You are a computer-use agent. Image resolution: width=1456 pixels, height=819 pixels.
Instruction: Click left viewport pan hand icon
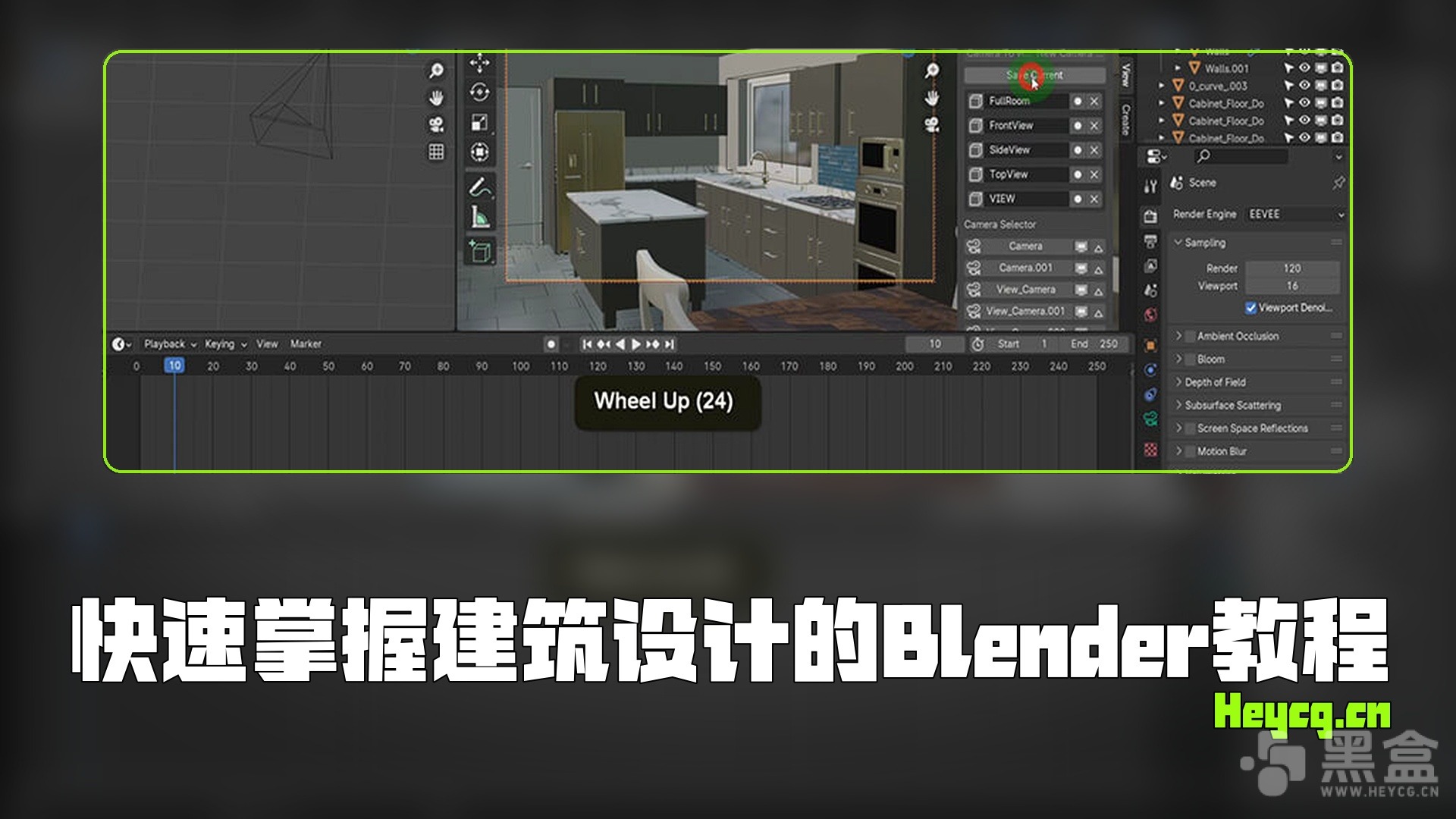coord(436,98)
